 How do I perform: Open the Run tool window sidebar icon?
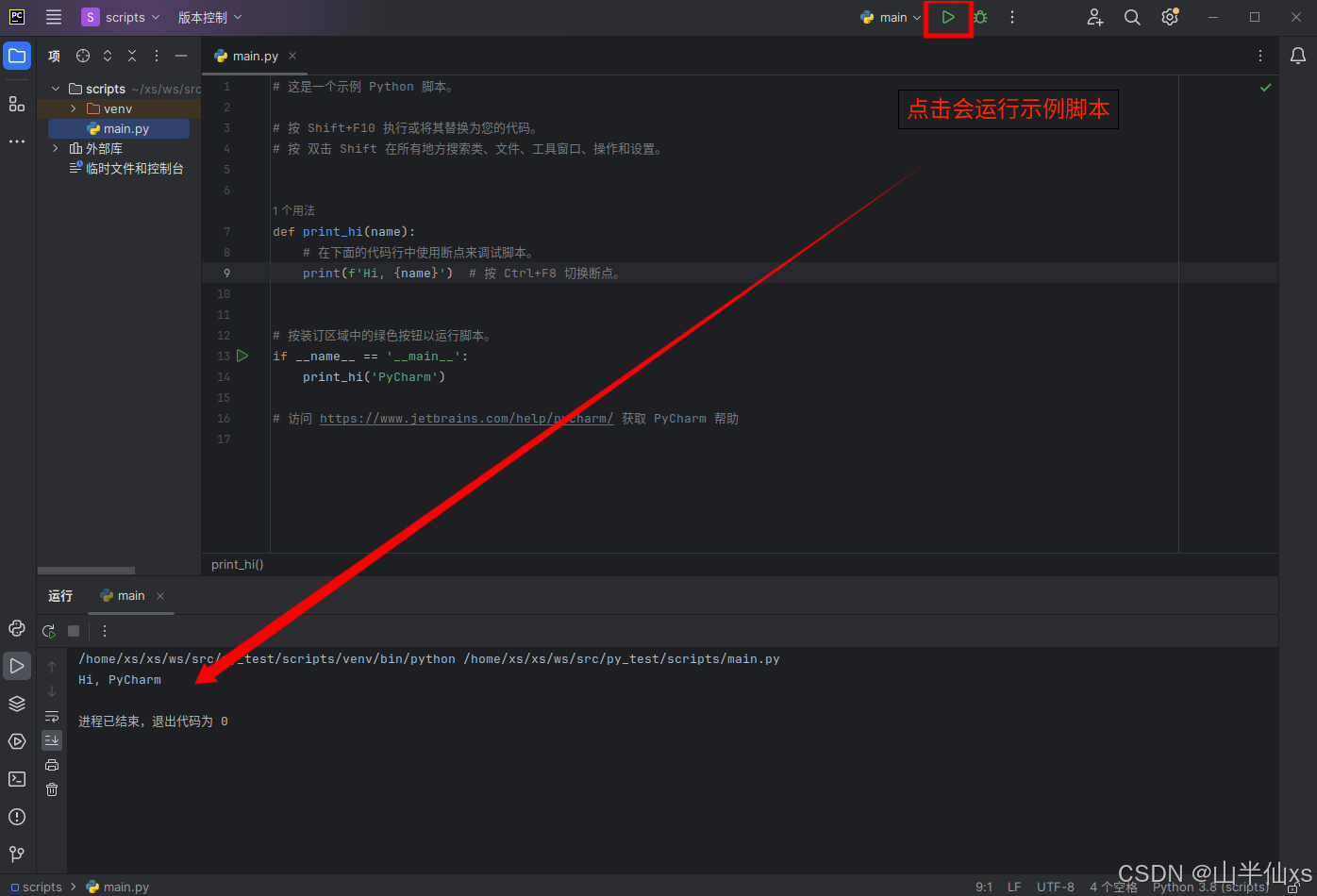click(17, 666)
